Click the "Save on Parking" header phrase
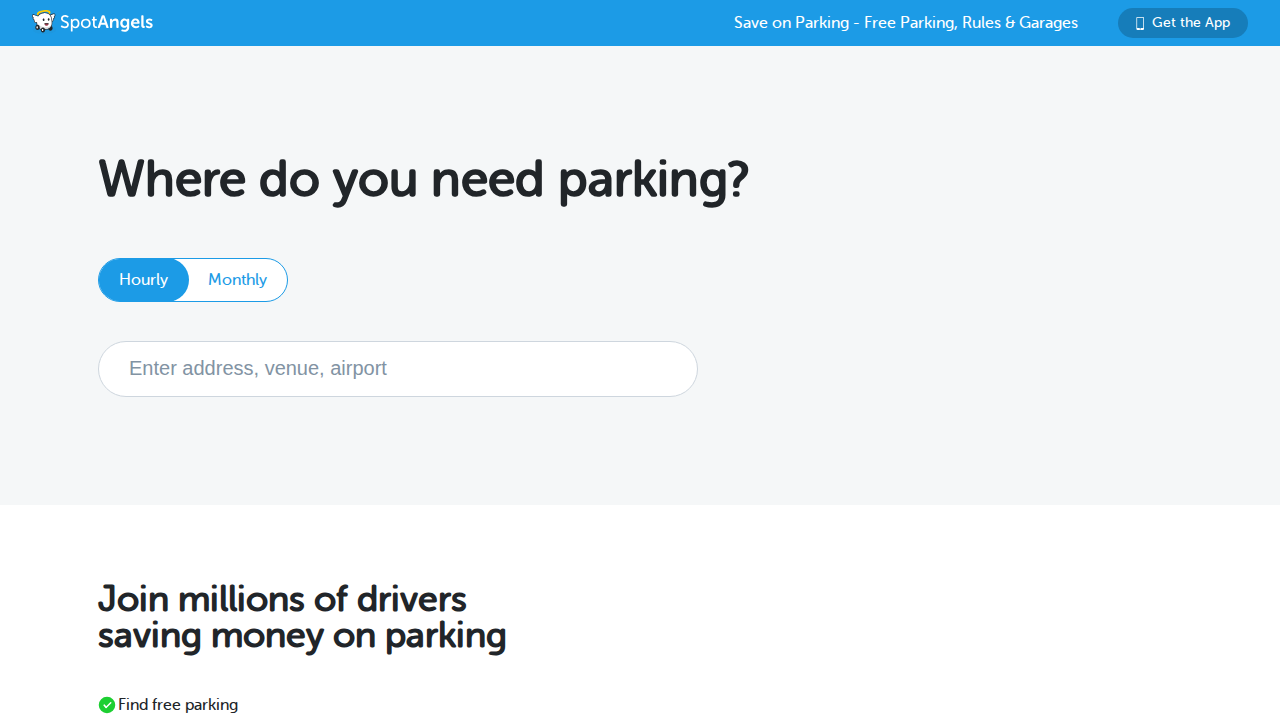 pos(791,23)
